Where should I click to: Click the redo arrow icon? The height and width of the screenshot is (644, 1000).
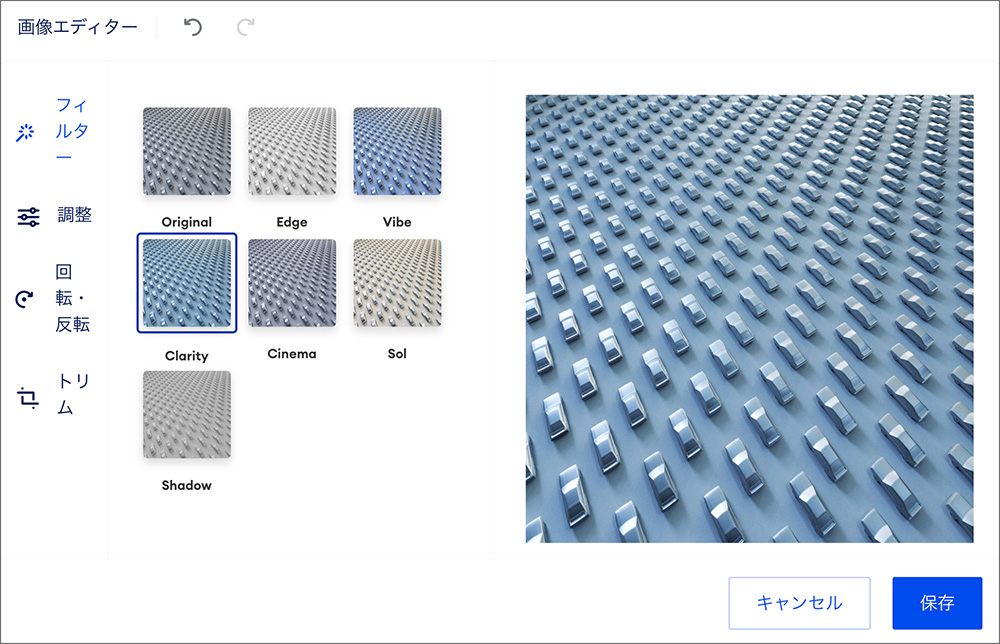coord(246,27)
